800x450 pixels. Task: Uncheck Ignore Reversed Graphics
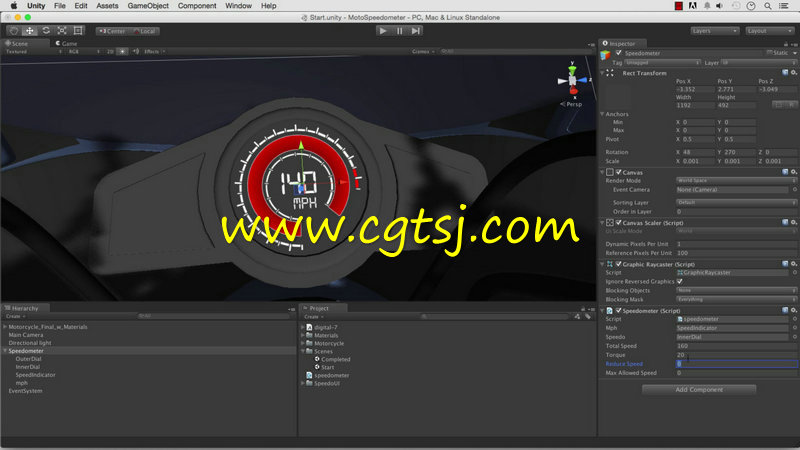click(x=680, y=282)
